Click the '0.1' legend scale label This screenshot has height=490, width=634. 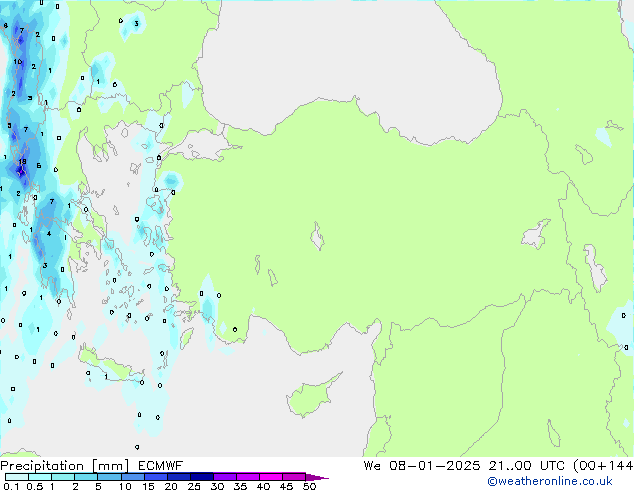[x=11, y=486]
